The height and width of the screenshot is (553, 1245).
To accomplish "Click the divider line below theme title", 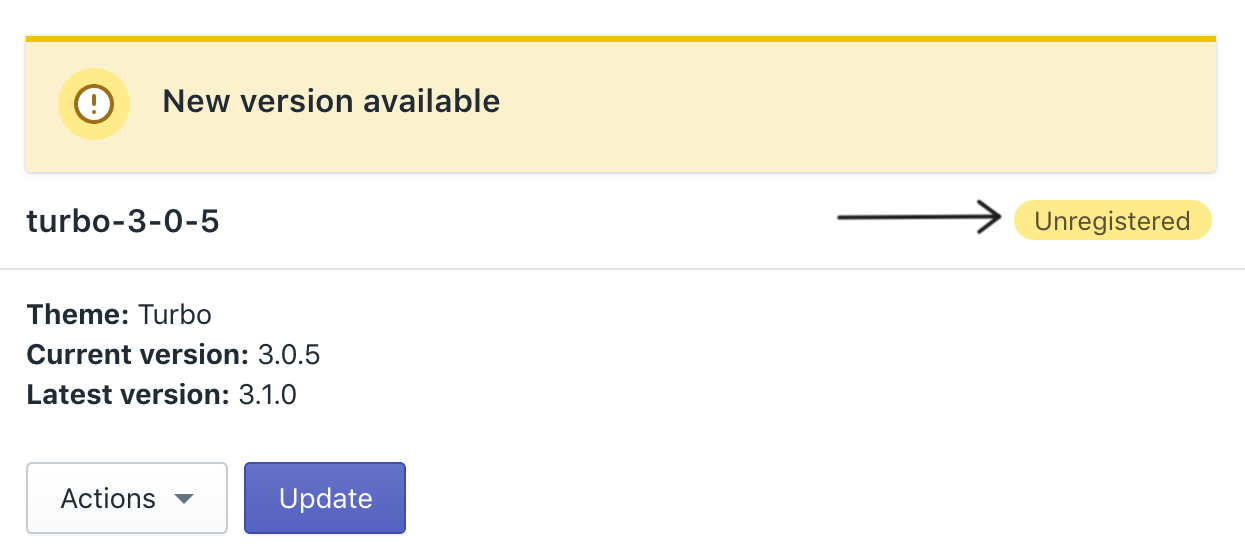I will pos(620,269).
